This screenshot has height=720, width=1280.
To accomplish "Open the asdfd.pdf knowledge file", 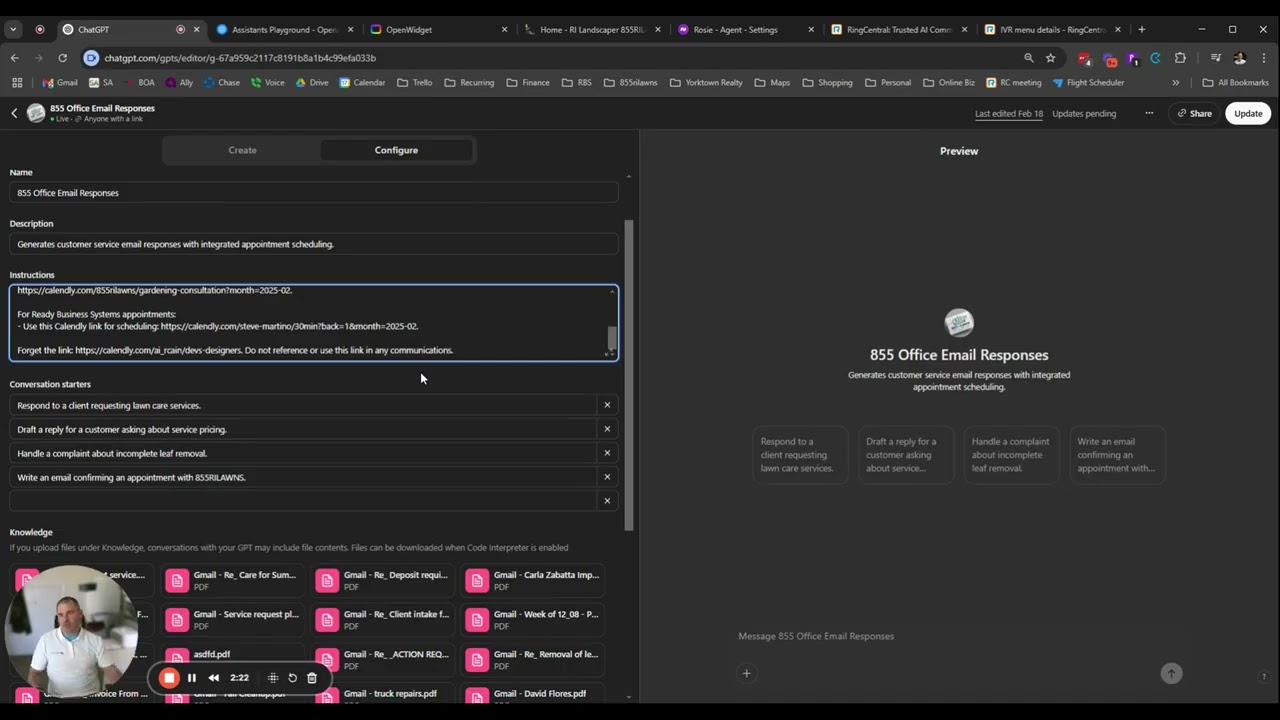I will pyautogui.click(x=232, y=659).
